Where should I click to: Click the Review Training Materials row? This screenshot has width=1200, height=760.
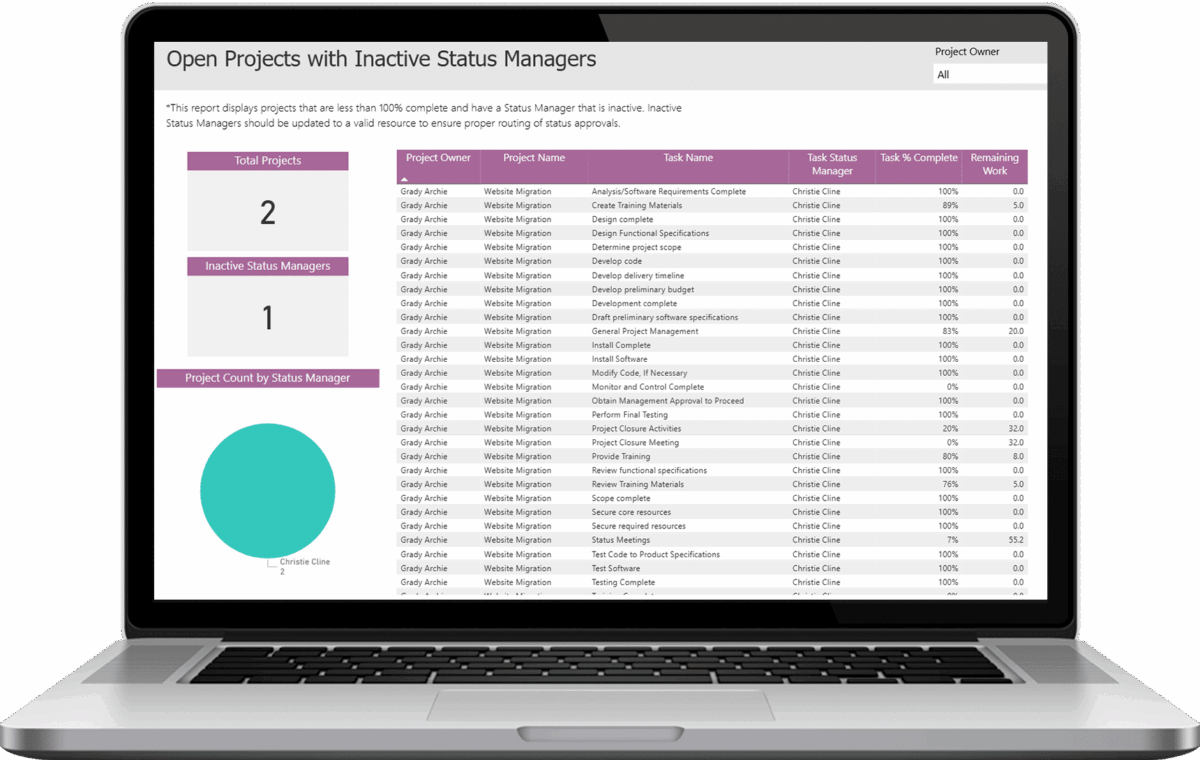point(712,484)
